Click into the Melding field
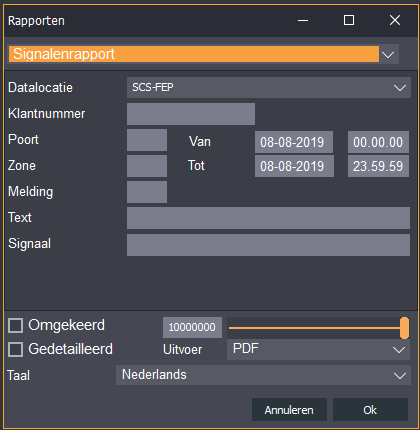 pos(147,192)
